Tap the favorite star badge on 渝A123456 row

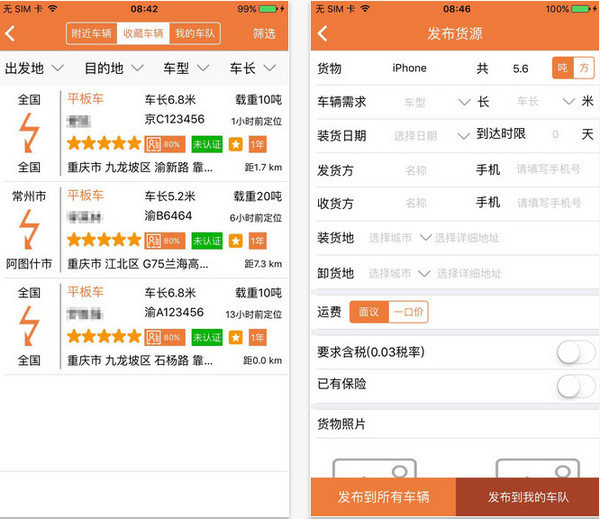236,337
